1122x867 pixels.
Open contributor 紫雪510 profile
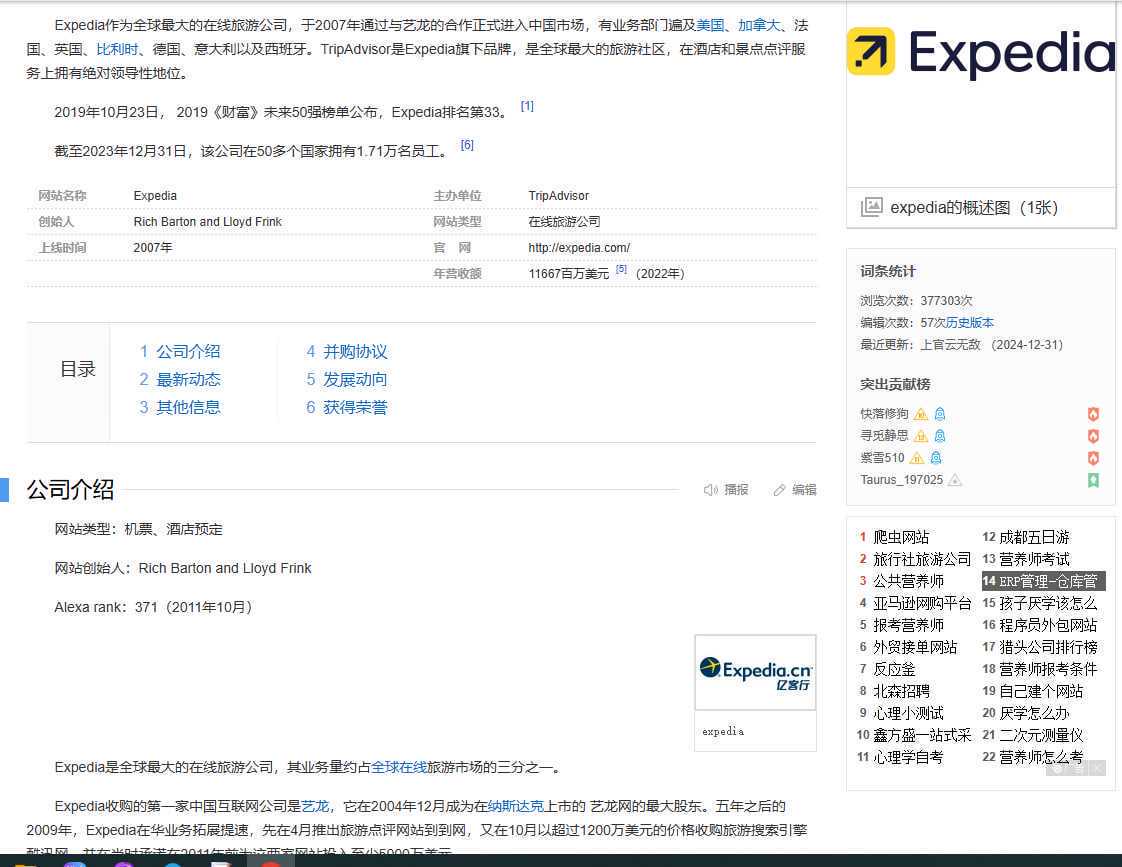[x=882, y=458]
